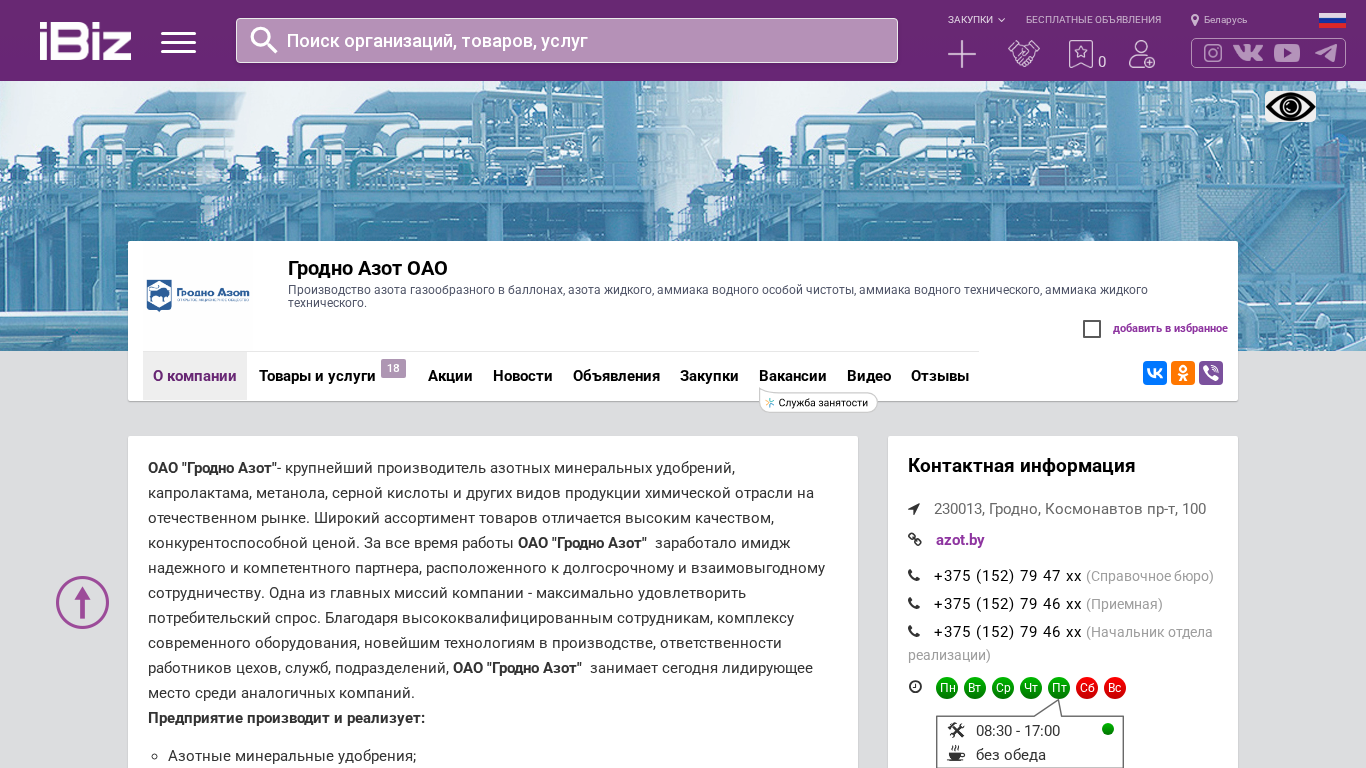Switch language using the Russian flag
Viewport: 1366px width, 768px height.
(x=1332, y=20)
